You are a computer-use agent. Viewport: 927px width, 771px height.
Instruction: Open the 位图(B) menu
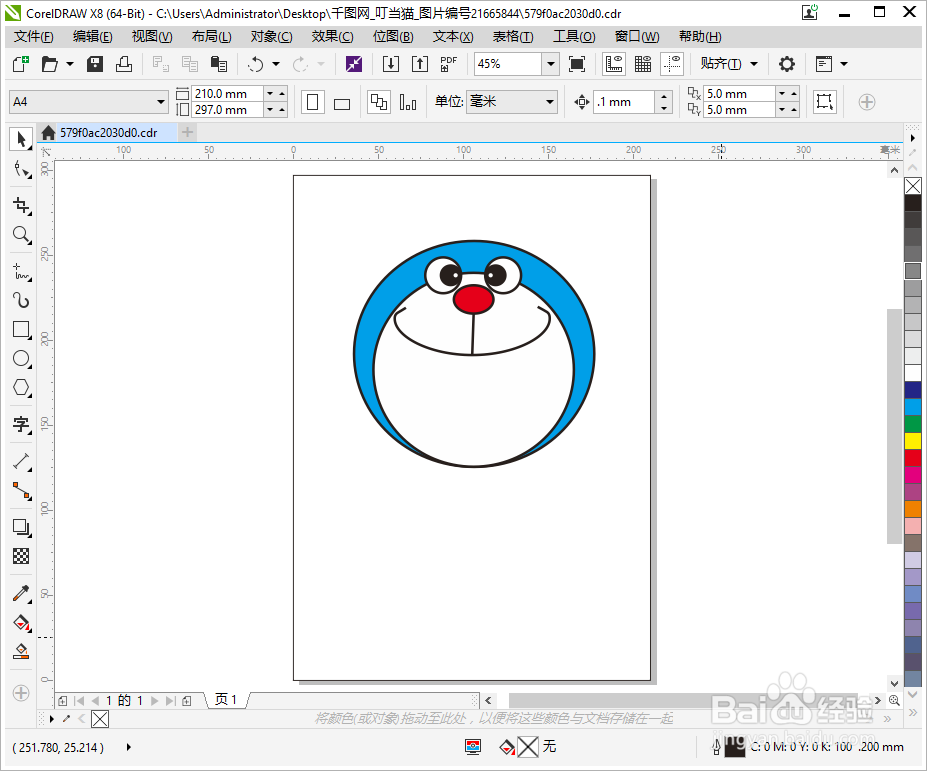393,37
